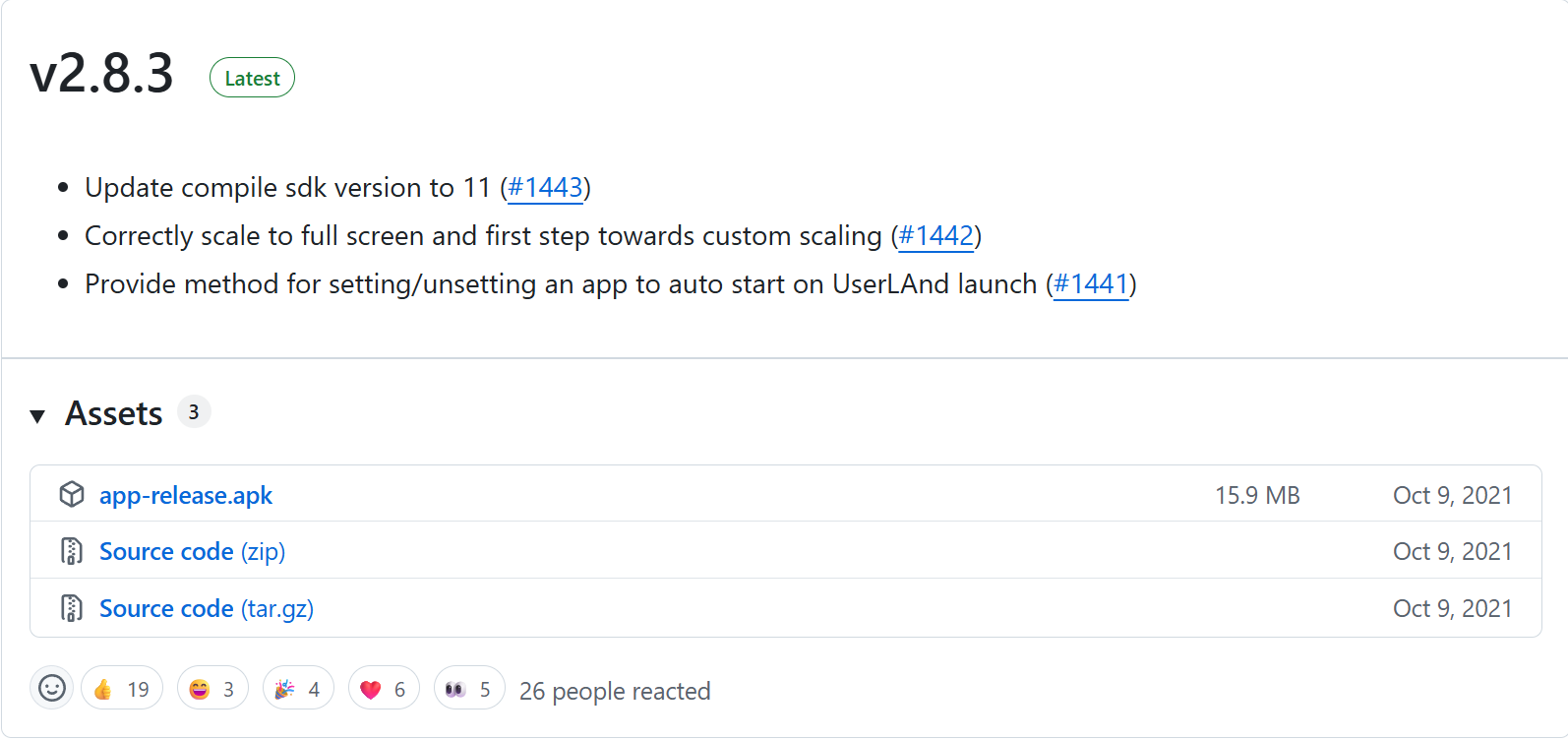Click the zip file icon for Source code (zip)
1568x740 pixels.
coord(72,551)
